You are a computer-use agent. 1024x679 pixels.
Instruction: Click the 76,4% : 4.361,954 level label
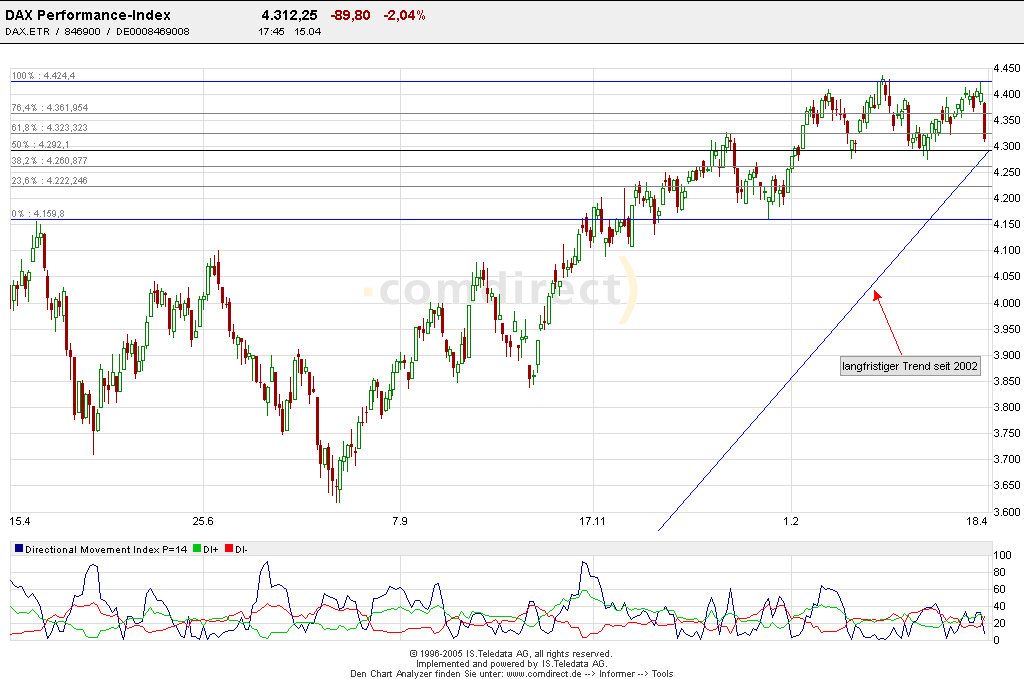tap(50, 108)
